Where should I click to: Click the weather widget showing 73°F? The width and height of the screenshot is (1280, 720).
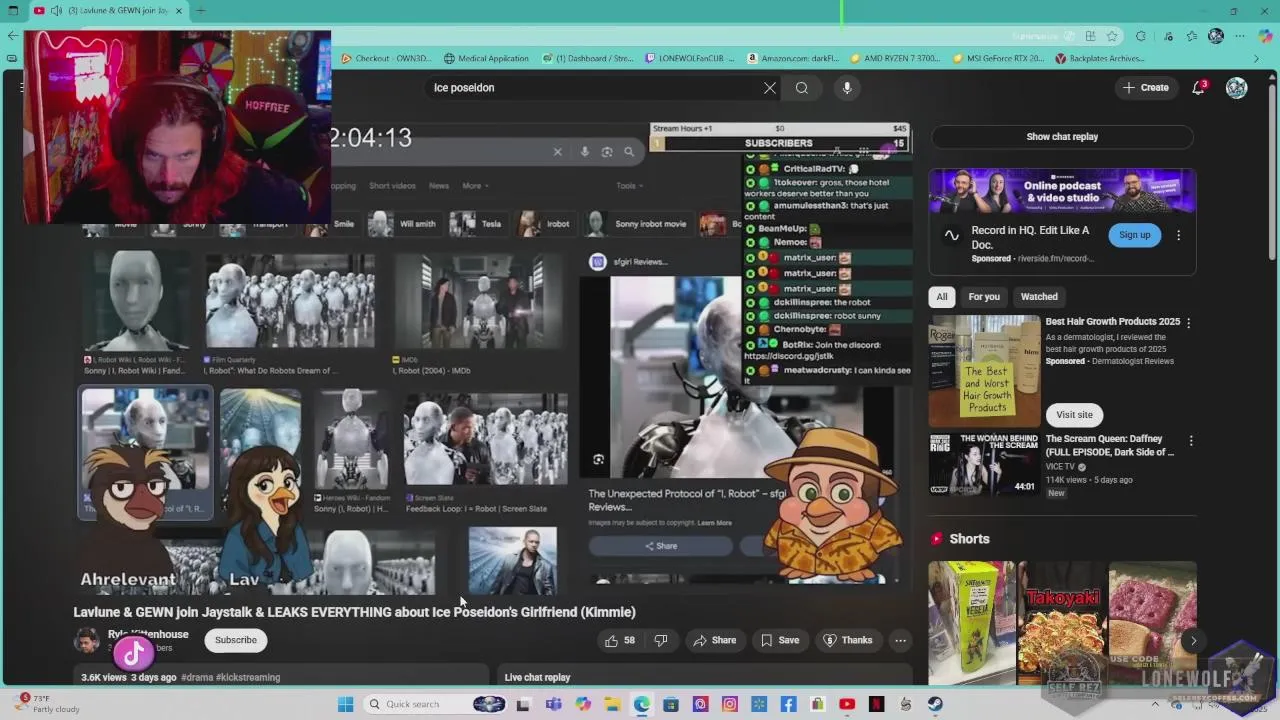point(48,704)
